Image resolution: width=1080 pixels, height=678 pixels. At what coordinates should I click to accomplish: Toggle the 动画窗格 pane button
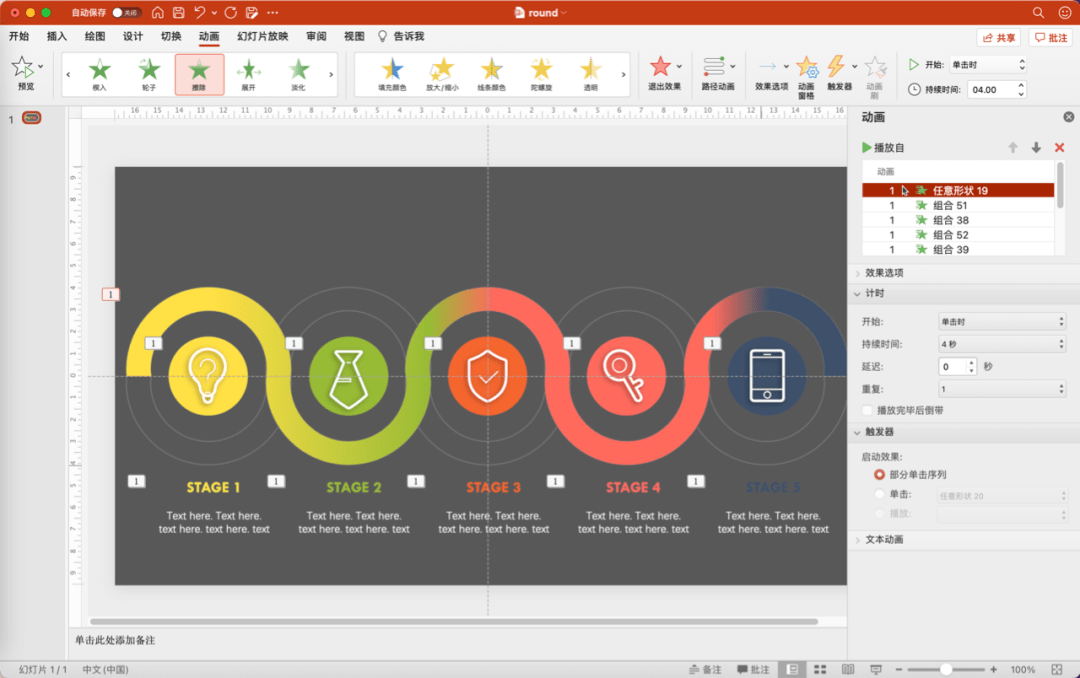tap(807, 76)
